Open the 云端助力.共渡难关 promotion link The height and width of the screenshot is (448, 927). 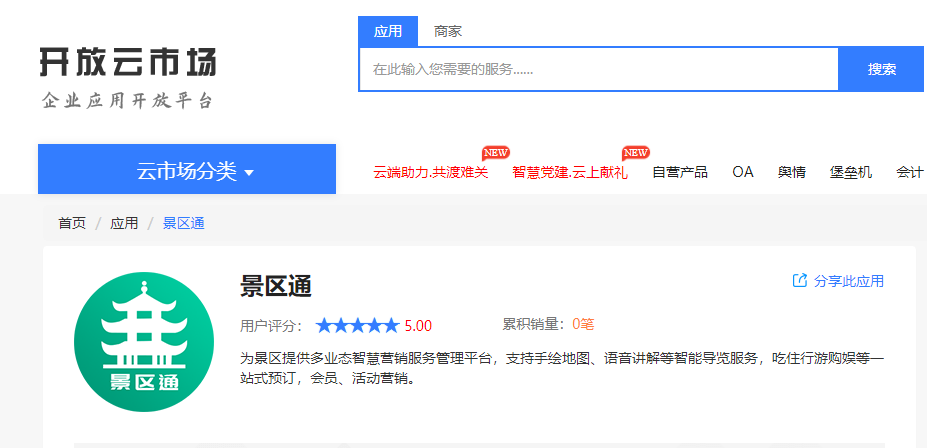point(431,172)
